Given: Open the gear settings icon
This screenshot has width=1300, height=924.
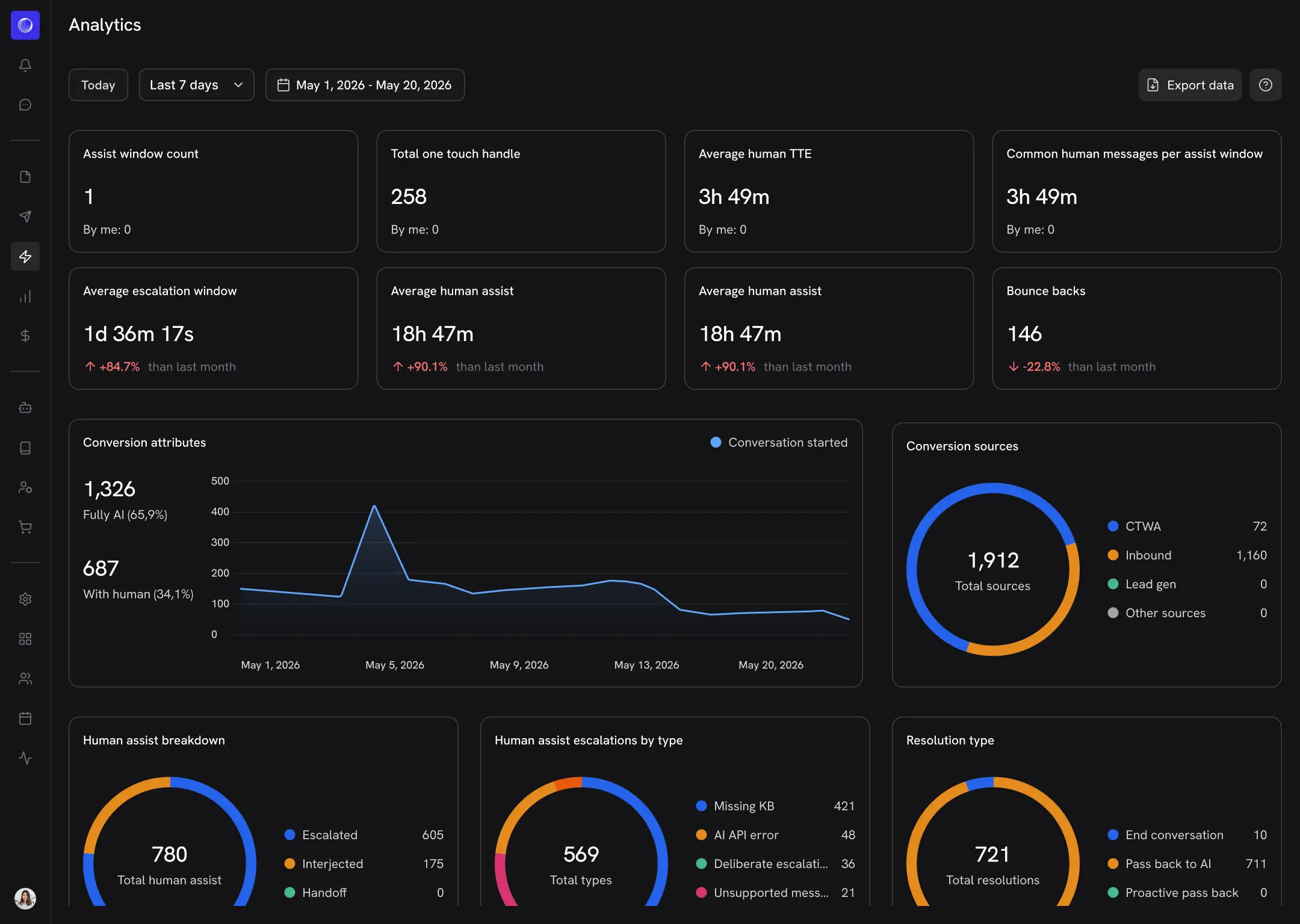Looking at the screenshot, I should tap(25, 599).
